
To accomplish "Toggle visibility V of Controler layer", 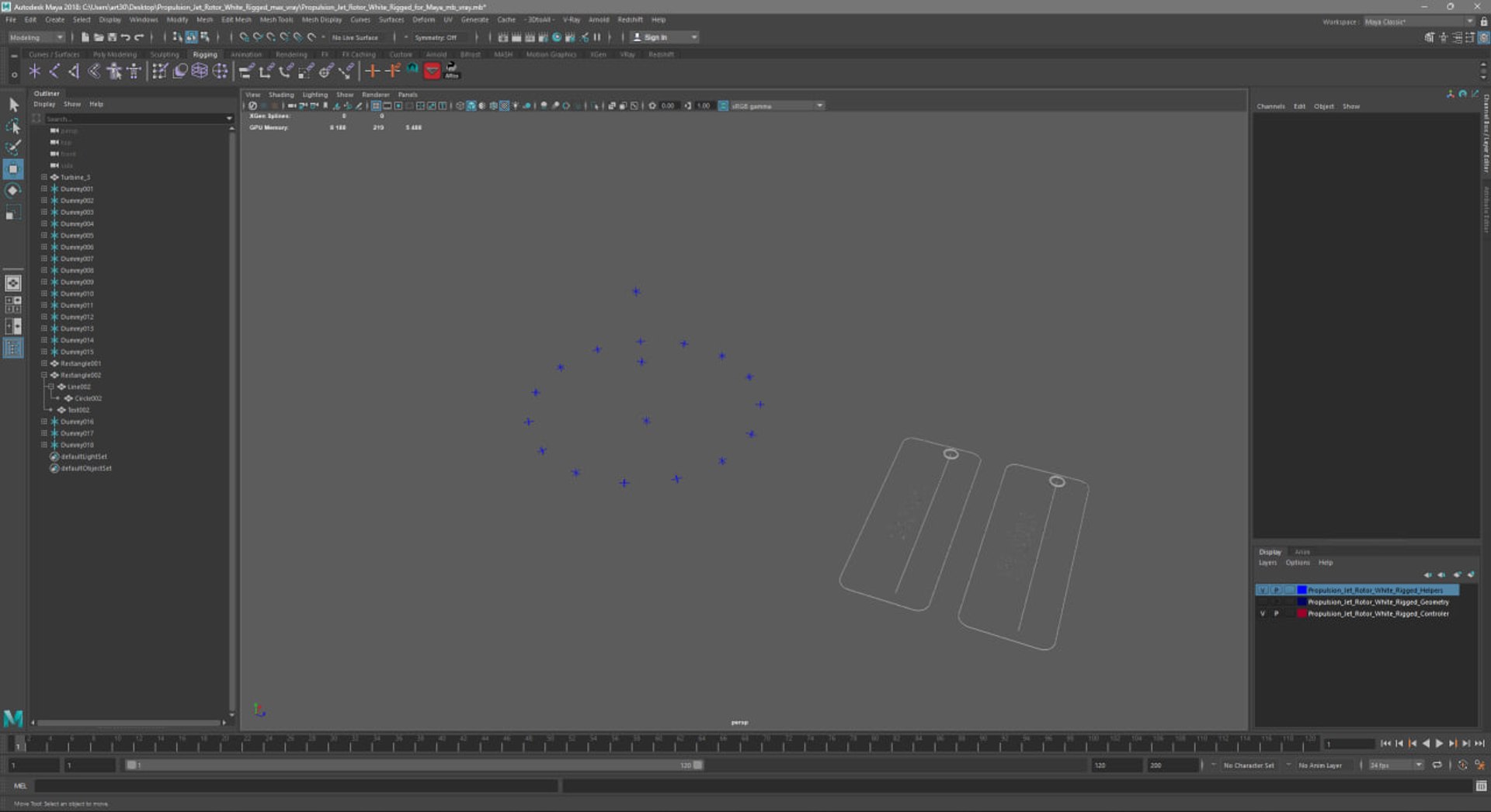I will pyautogui.click(x=1263, y=614).
